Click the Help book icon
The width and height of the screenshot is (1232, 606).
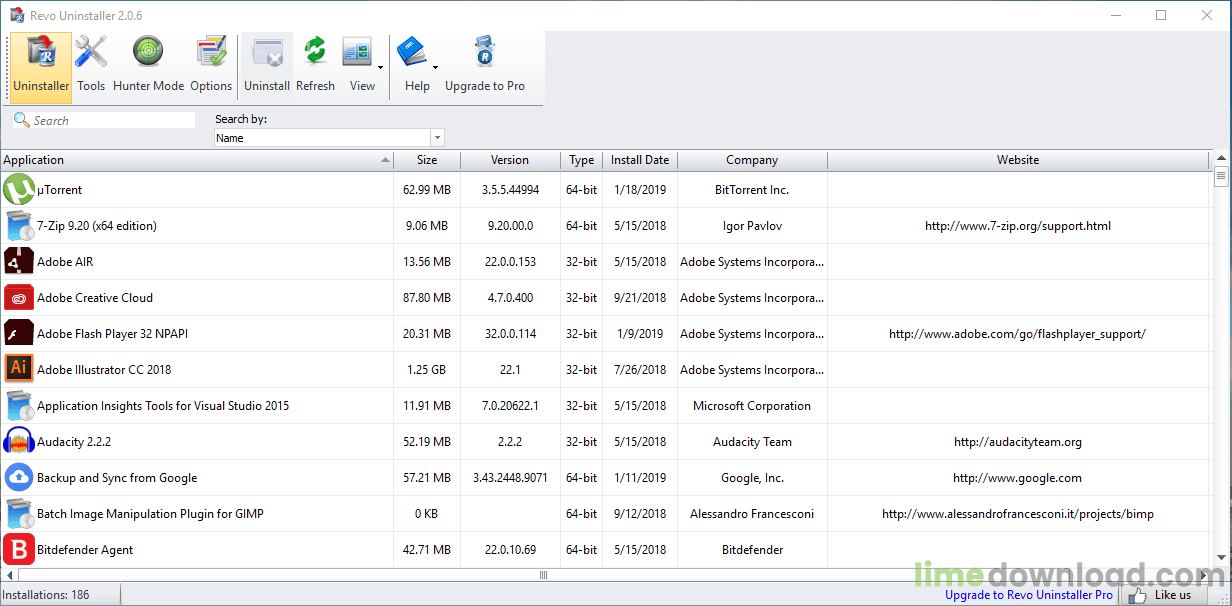click(x=413, y=50)
